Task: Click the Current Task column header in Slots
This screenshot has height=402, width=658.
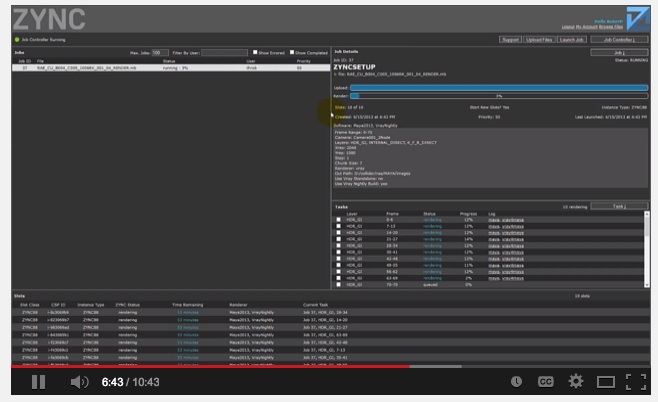Action: click(316, 305)
